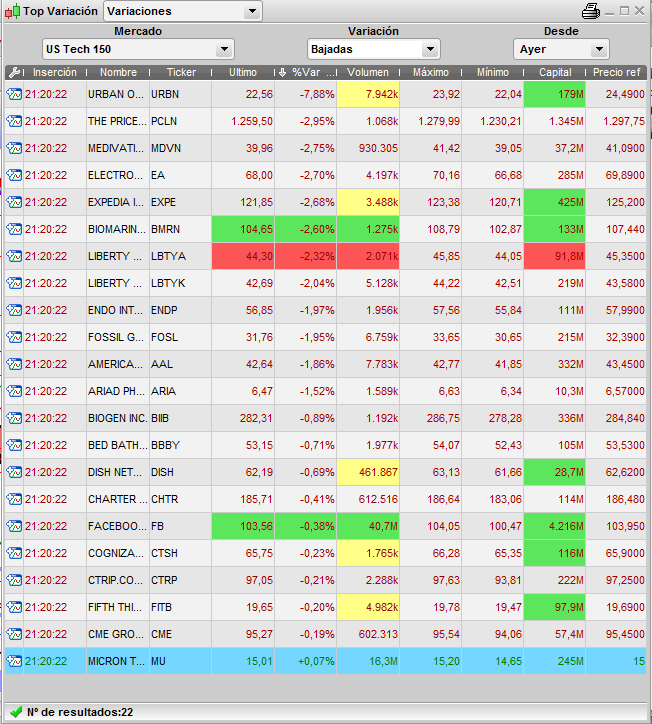Open chart icon for MDVN row

(x=14, y=148)
